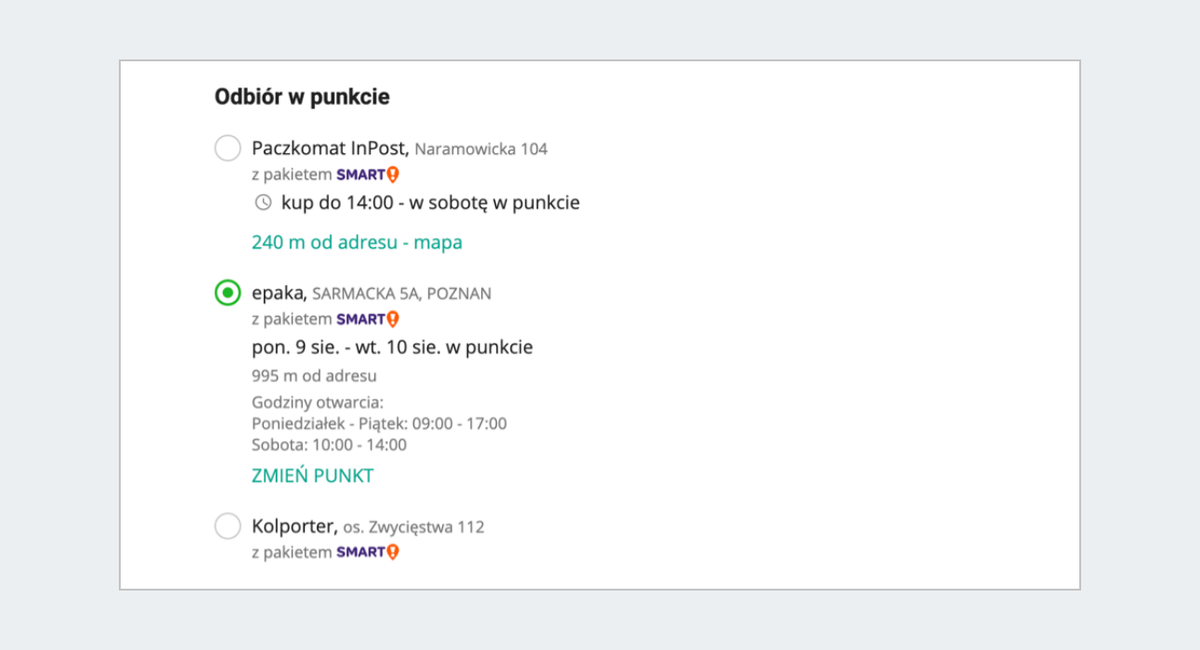The height and width of the screenshot is (650, 1200).
Task: Click the "Paczkomat InPost" option label
Action: coord(330,149)
